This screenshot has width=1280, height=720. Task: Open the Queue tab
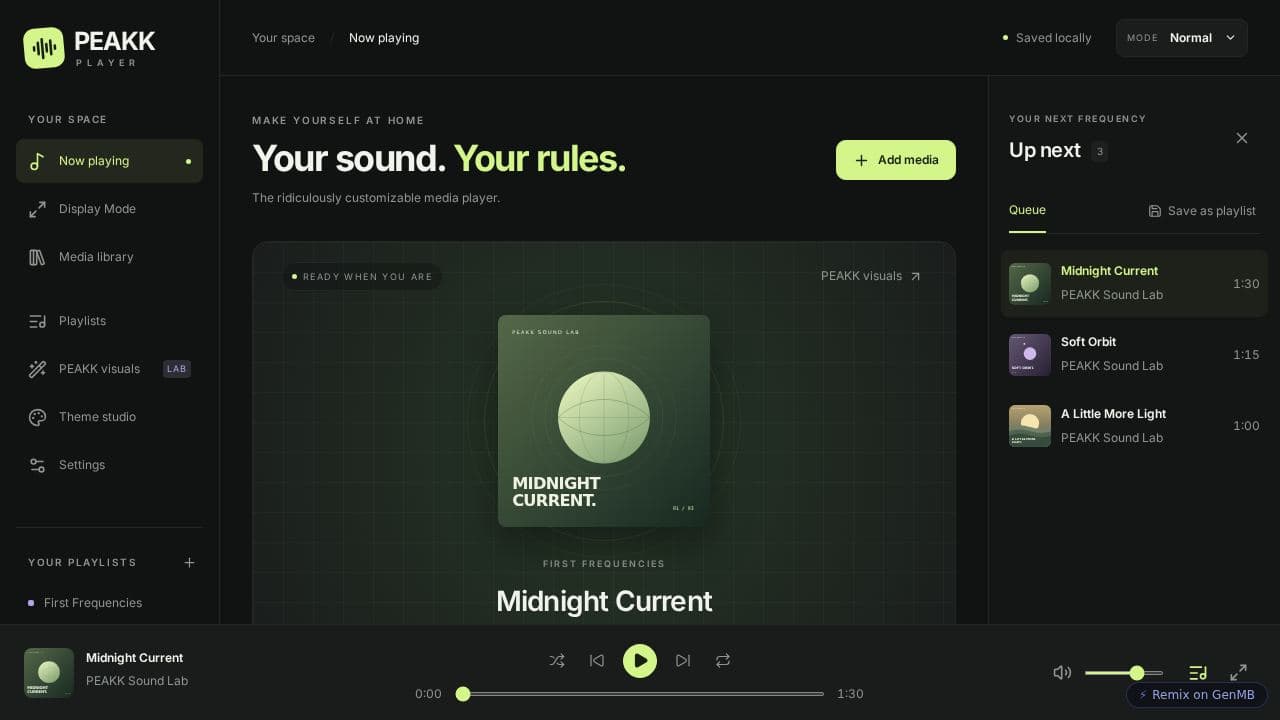click(1027, 210)
